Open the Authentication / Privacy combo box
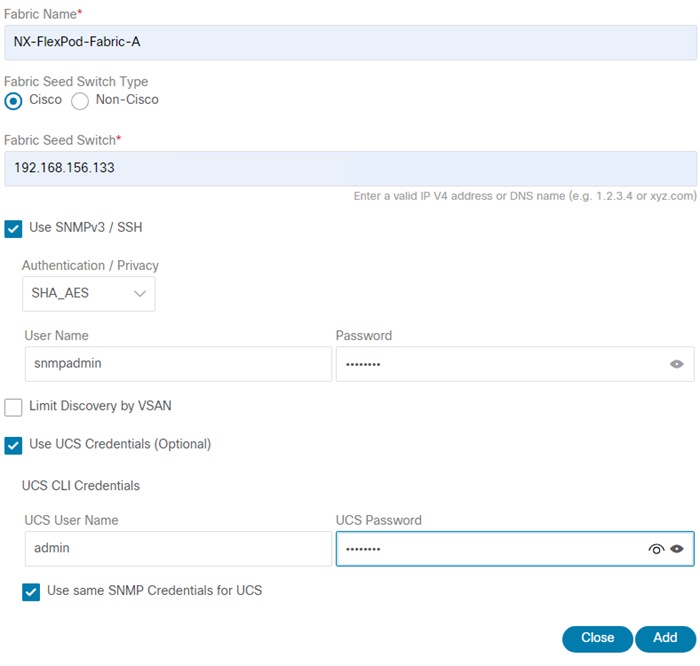This screenshot has width=700, height=666. [88, 294]
